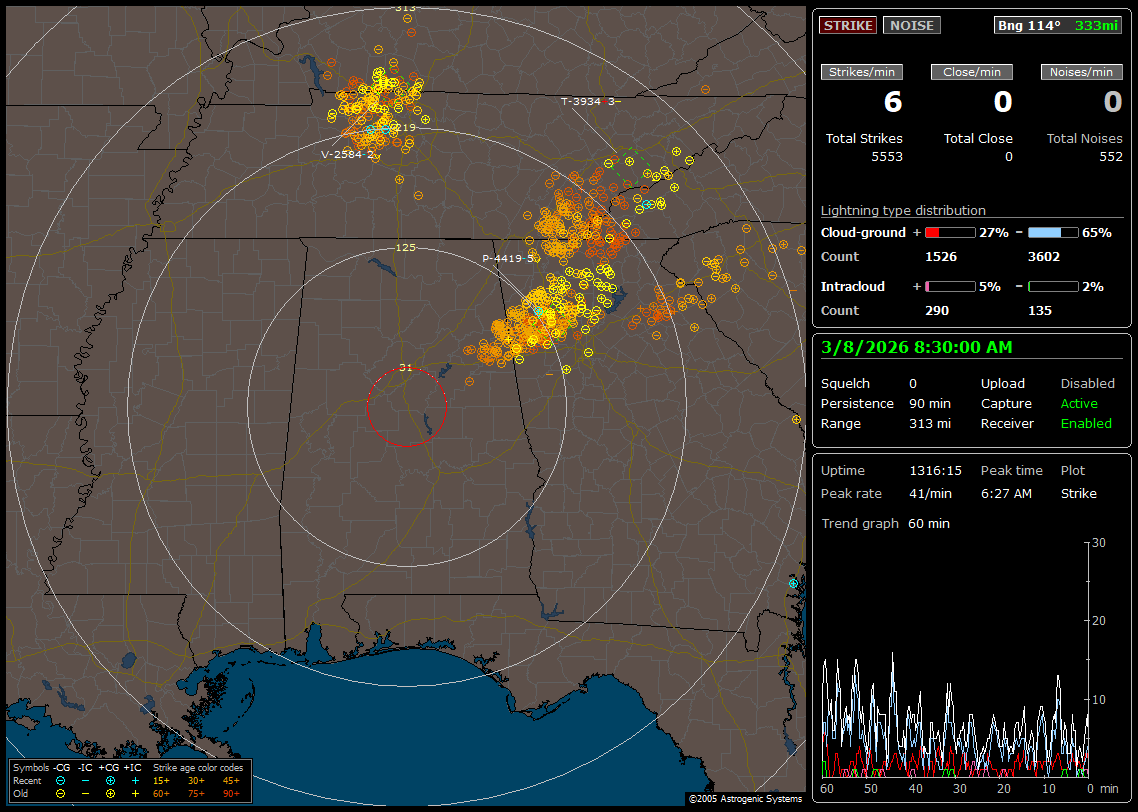Click the Old +IC yellow plus symbol

[135, 793]
